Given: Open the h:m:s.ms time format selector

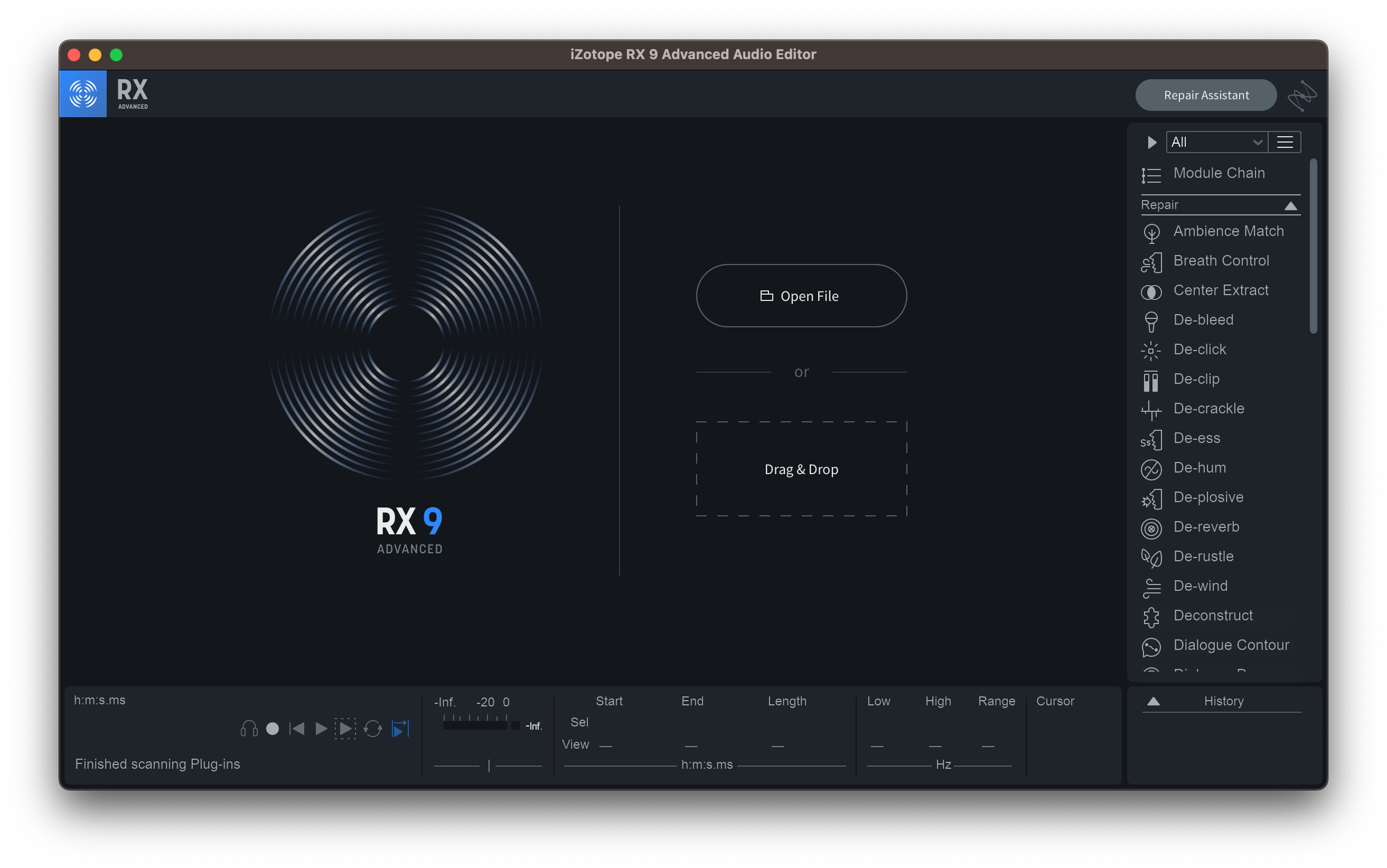Looking at the screenshot, I should click(100, 700).
